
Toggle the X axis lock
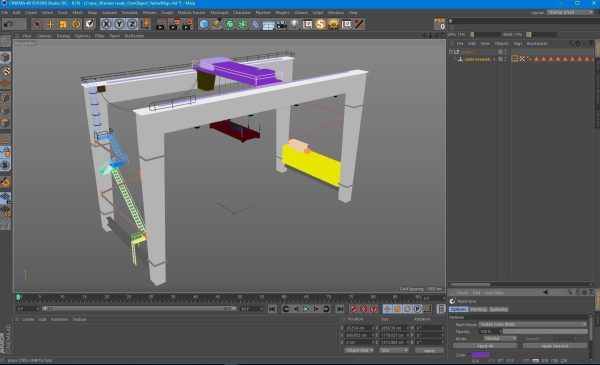106,24
